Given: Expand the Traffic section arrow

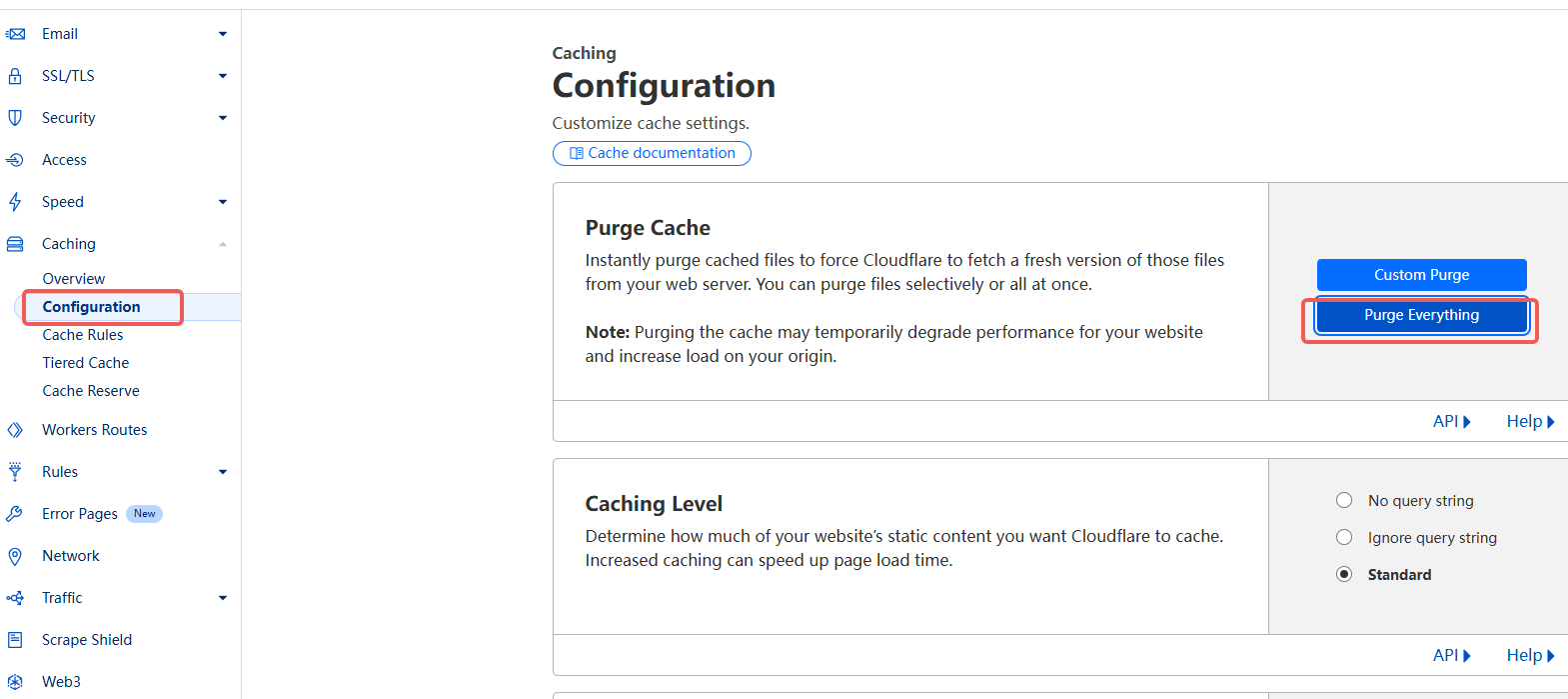Looking at the screenshot, I should tap(223, 598).
